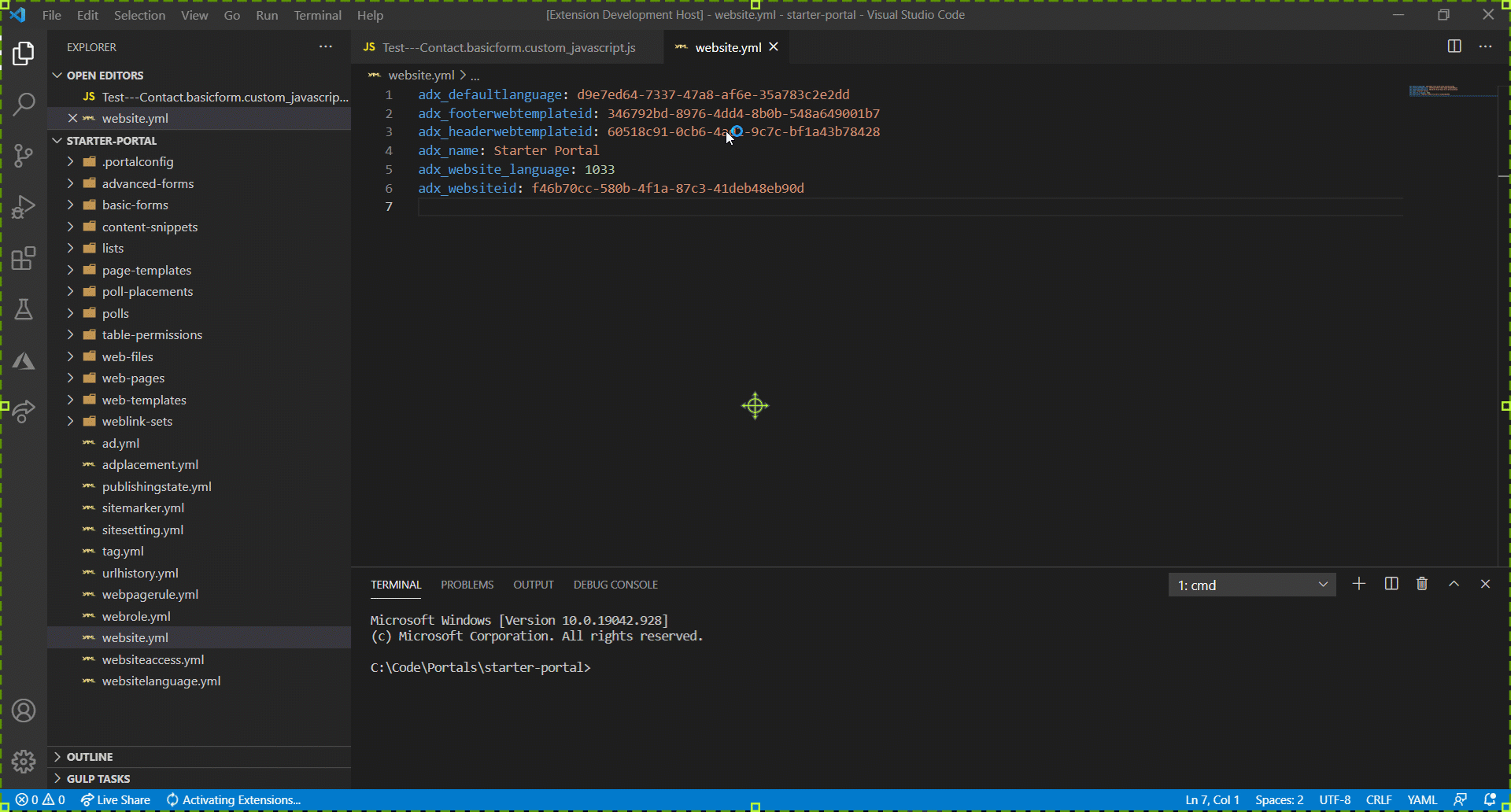The width and height of the screenshot is (1511, 812).
Task: Close the terminal panel
Action: (x=1485, y=584)
